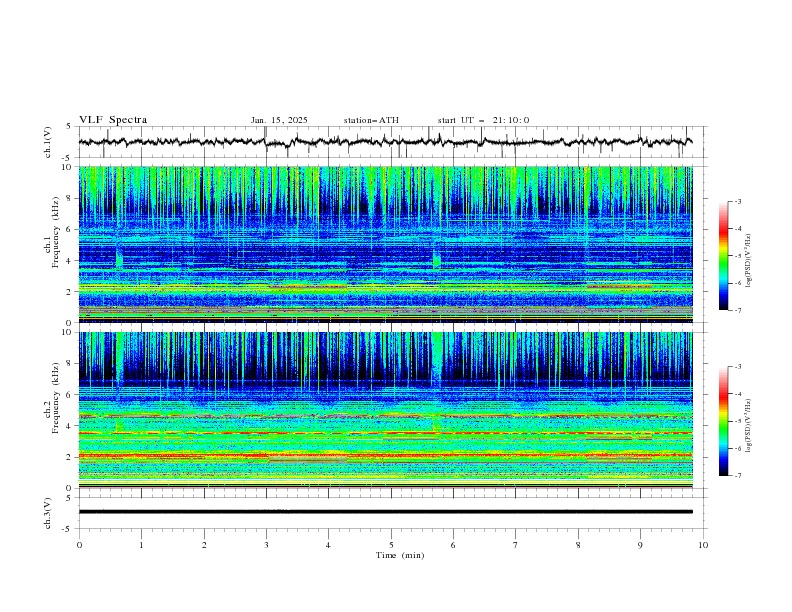Viewport: 792px width, 612px height.
Task: Click the ch.1 spectrogram colorbar
Action: [x=723, y=256]
